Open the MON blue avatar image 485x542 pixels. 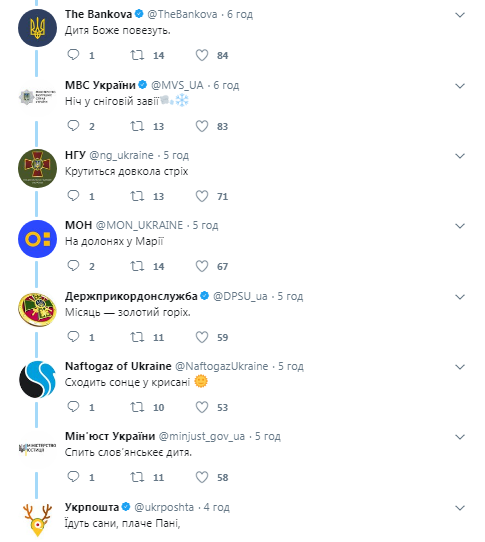click(37, 239)
